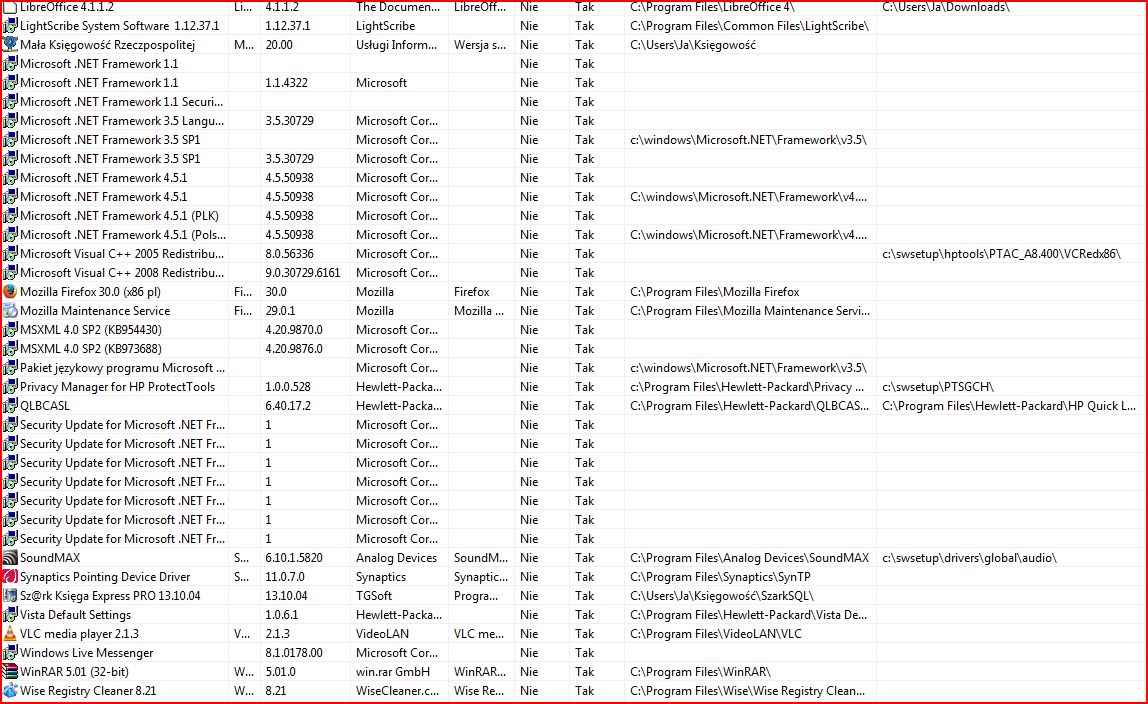
Task: Click the Windows Live Messenger icon
Action: point(10,653)
